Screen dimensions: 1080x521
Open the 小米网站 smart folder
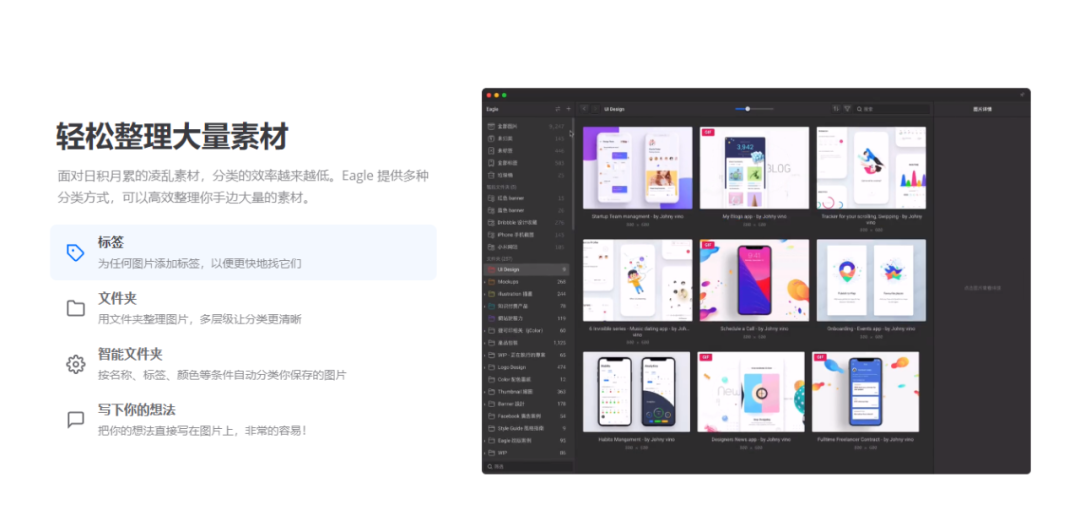pyautogui.click(x=527, y=247)
